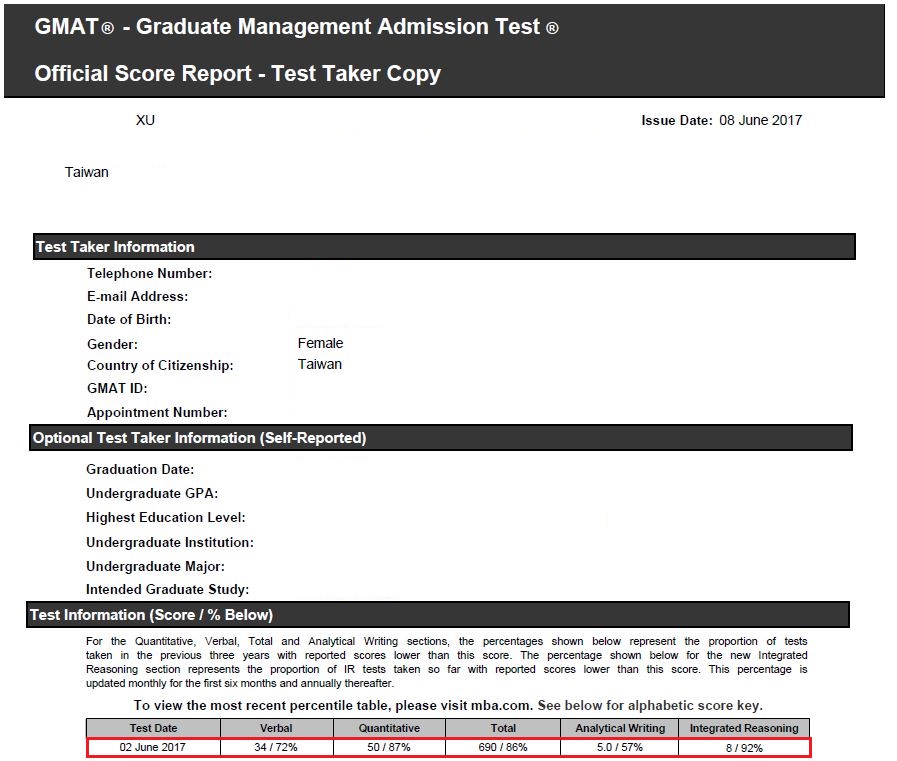Select the date 08 June 2017
Screen dimensions: 897x761
coord(760,120)
